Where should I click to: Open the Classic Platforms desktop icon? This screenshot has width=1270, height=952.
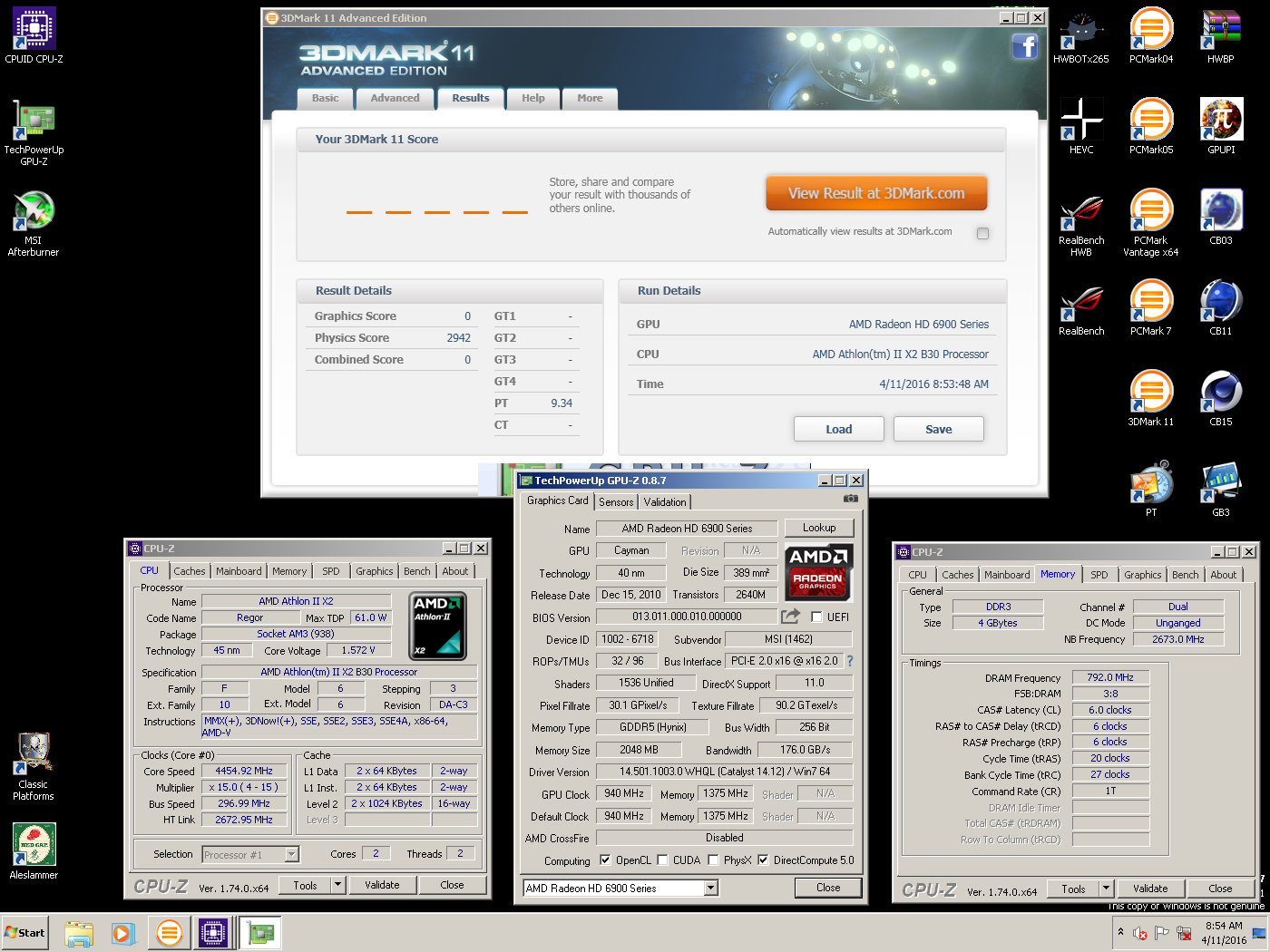[x=34, y=767]
